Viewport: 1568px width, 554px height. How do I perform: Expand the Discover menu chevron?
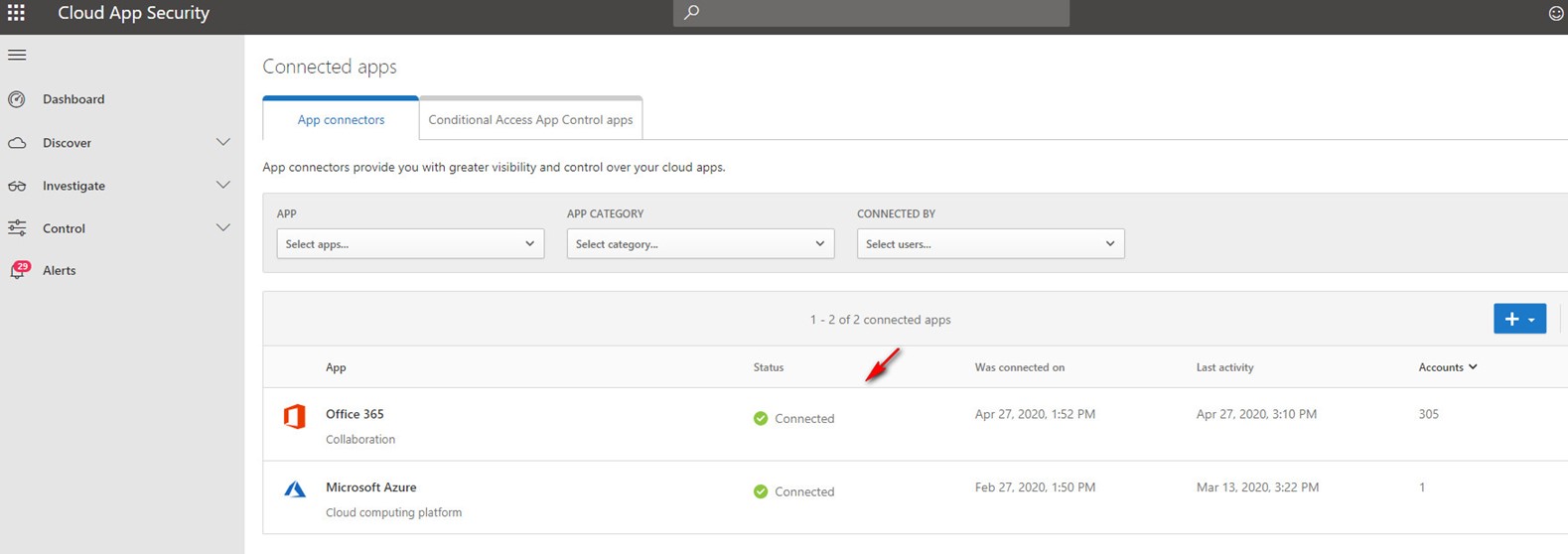click(x=223, y=142)
